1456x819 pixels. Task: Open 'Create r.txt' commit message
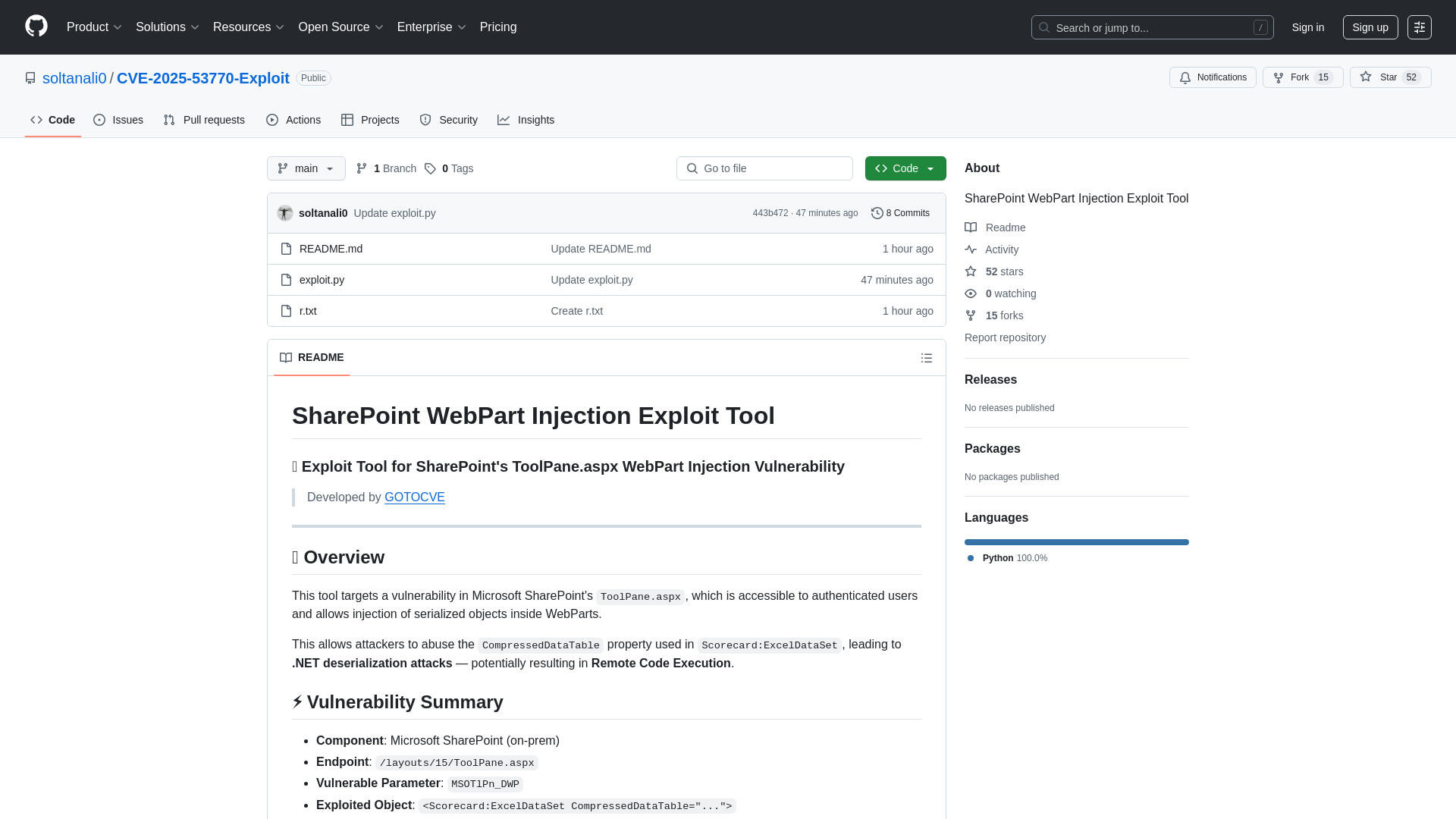click(x=577, y=311)
